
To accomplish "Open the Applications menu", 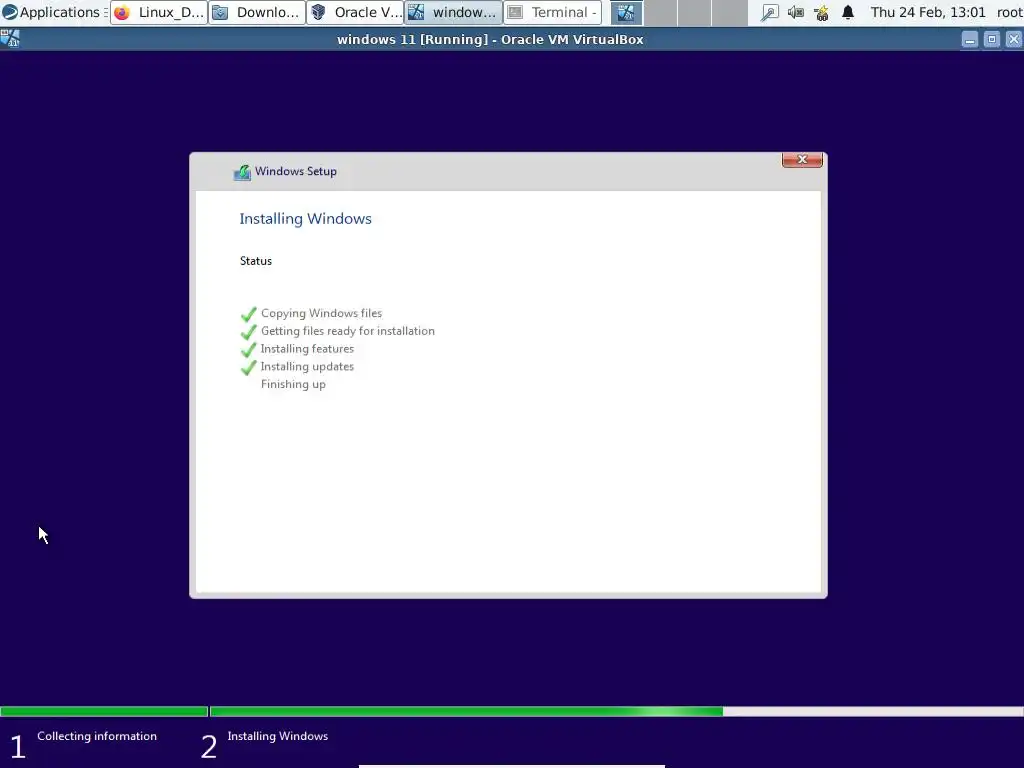I will point(55,12).
